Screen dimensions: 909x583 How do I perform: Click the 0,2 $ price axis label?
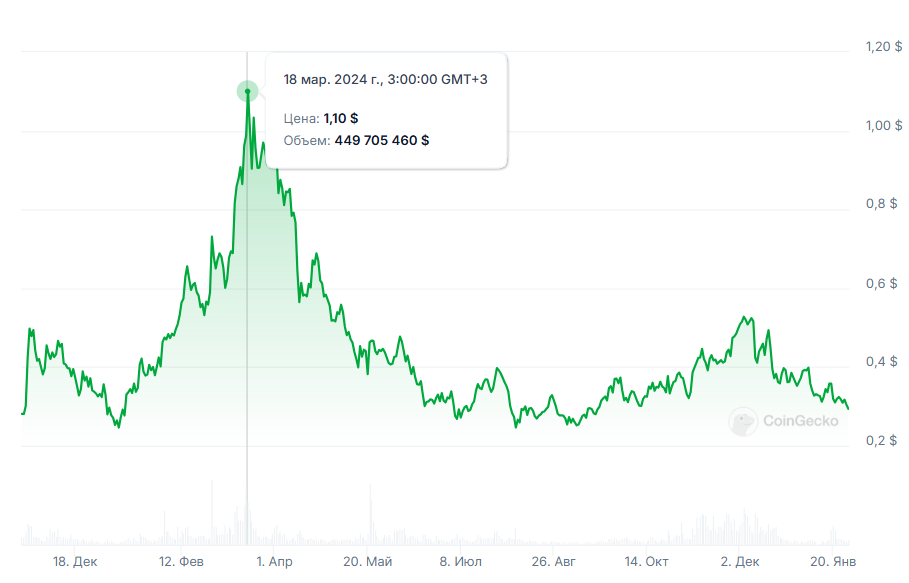(883, 440)
